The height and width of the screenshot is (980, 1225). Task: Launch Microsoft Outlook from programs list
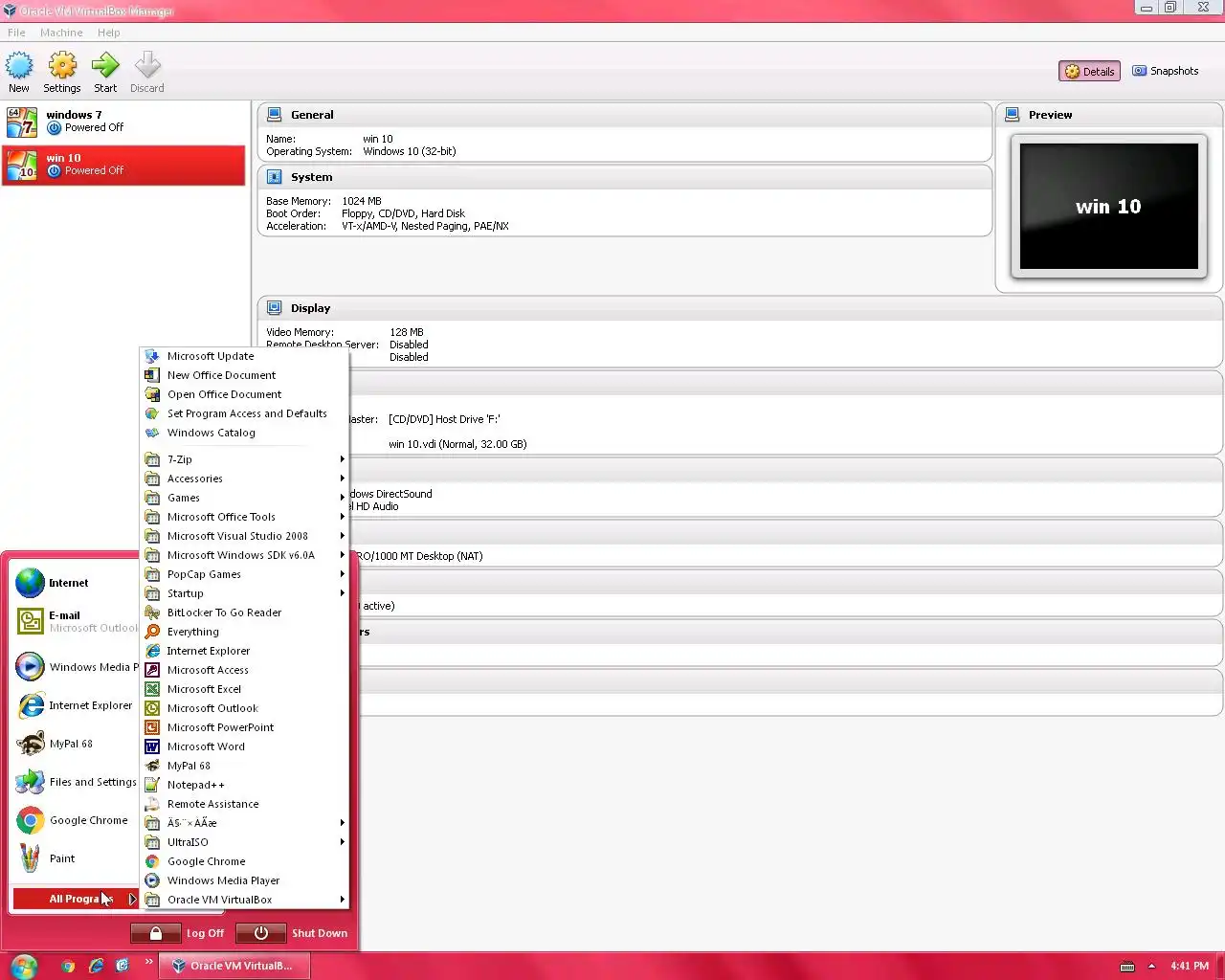244,708
